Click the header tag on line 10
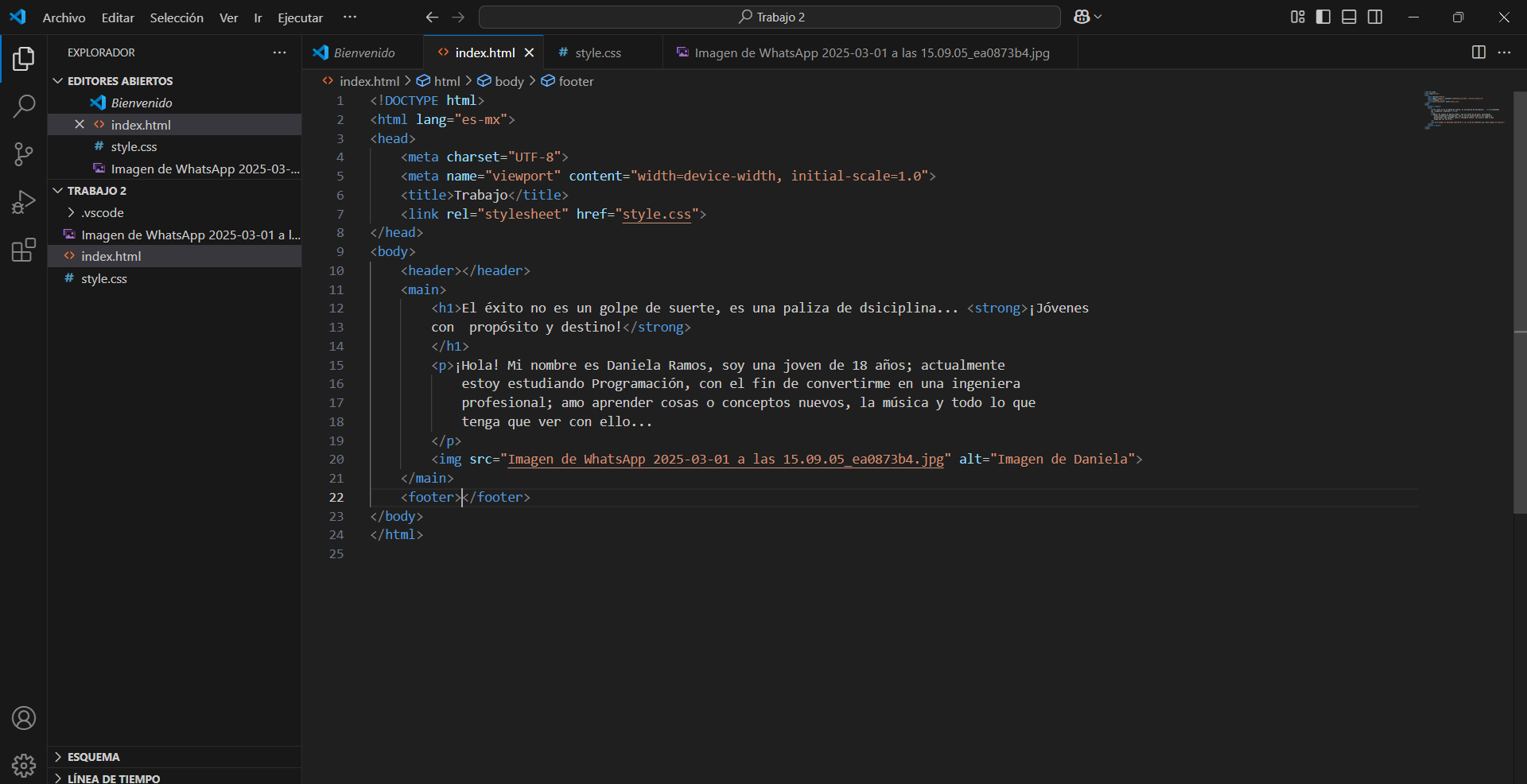This screenshot has height=784, width=1527. click(465, 270)
